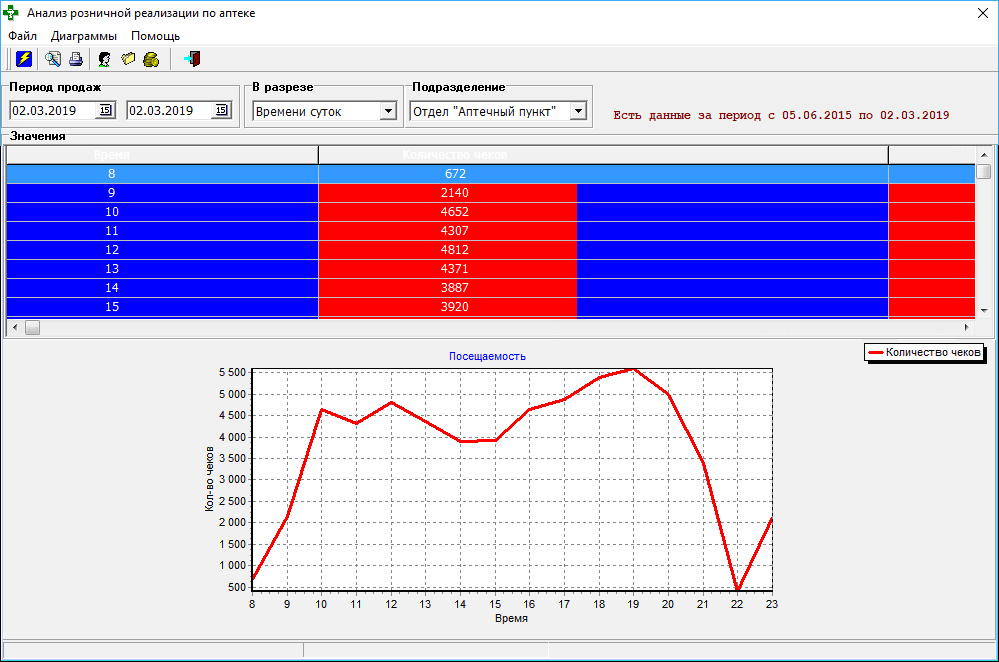Click the yellow folder toolbar icon
The height and width of the screenshot is (662, 999).
pos(128,59)
